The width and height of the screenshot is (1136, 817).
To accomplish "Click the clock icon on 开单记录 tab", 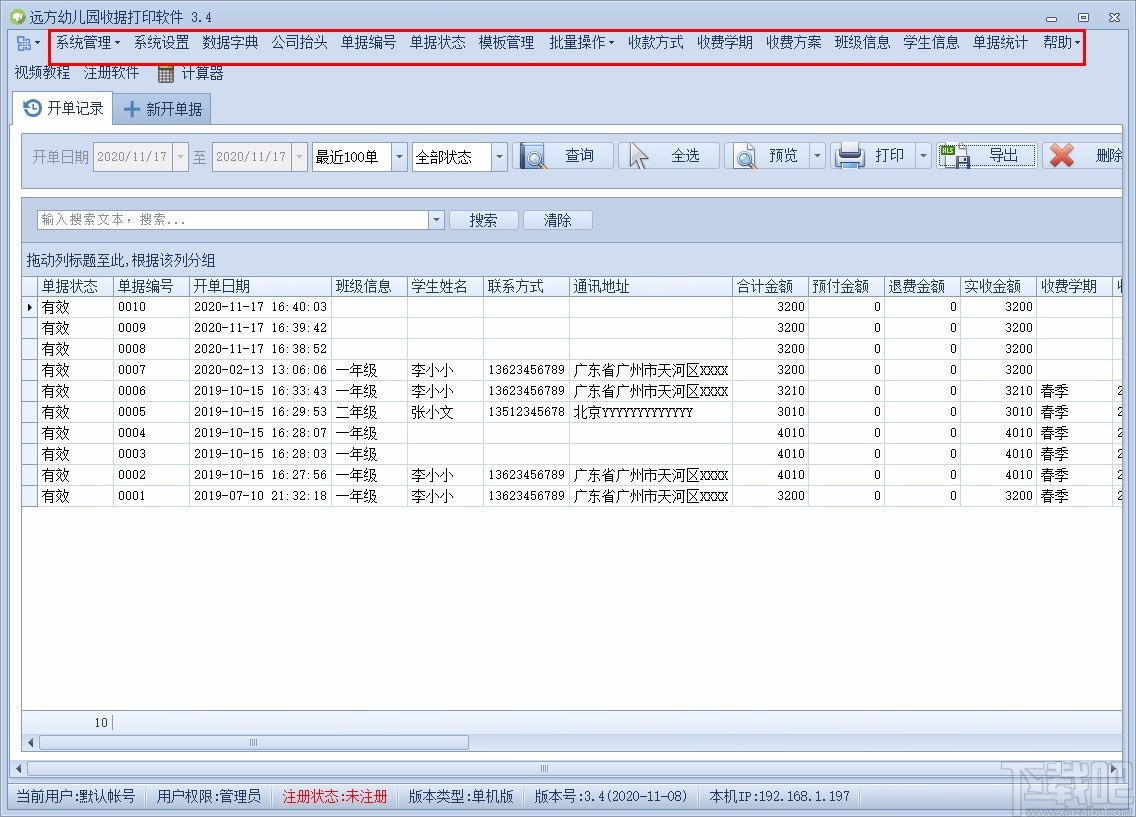I will pos(33,108).
